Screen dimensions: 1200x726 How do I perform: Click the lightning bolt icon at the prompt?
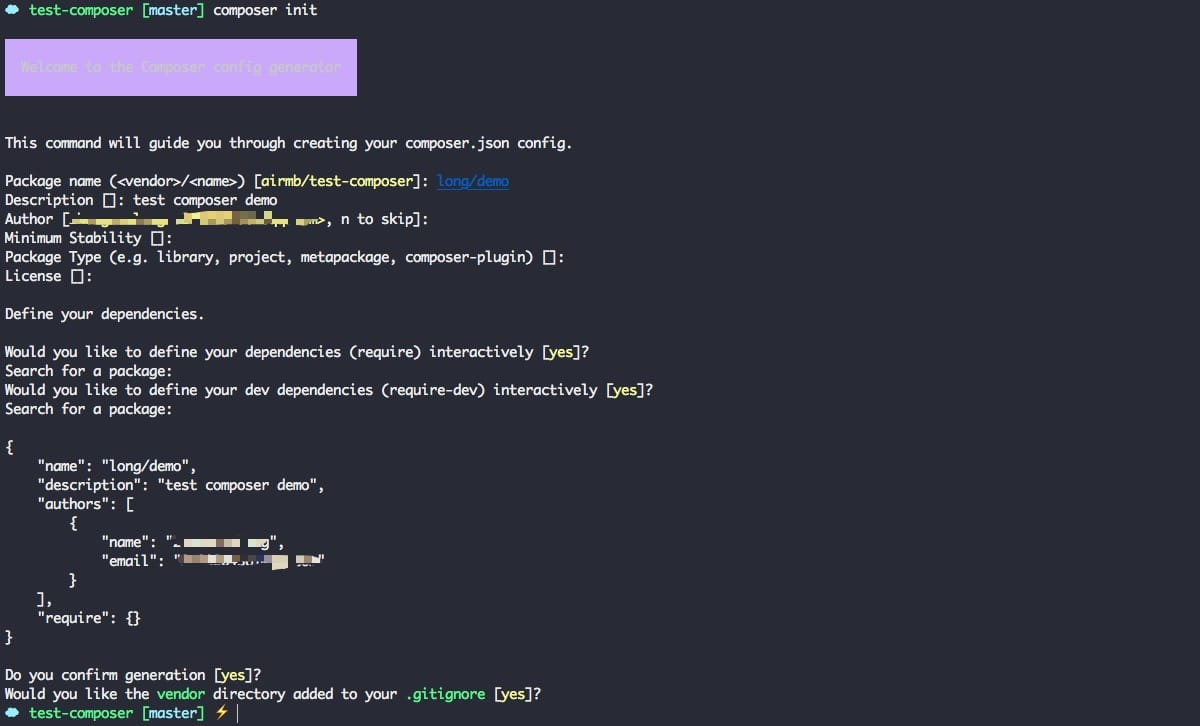pyautogui.click(x=221, y=713)
